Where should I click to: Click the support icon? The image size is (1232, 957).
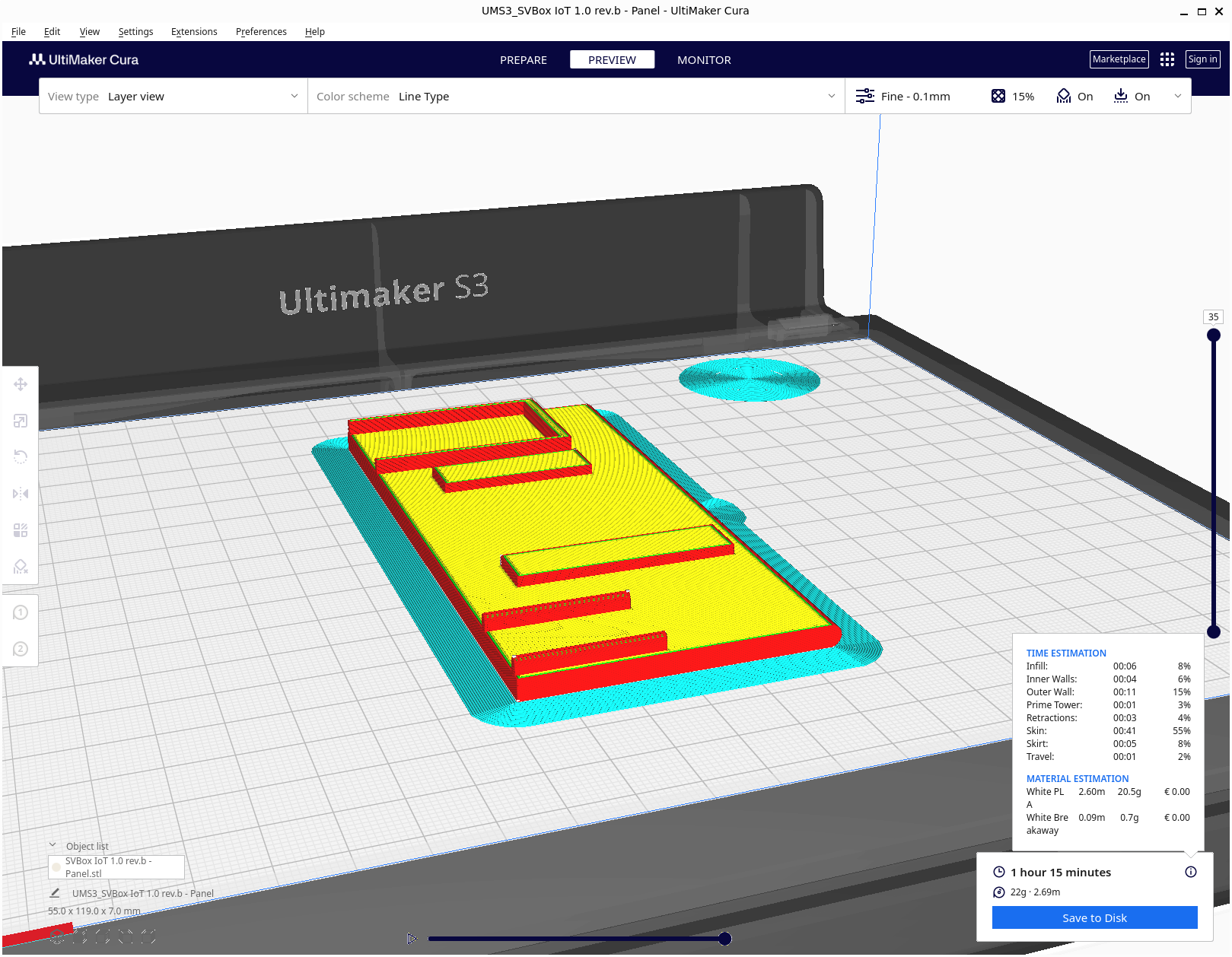[x=1064, y=97]
